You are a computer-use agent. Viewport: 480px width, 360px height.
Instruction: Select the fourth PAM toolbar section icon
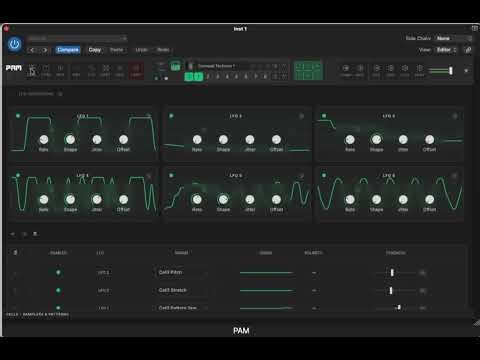pyautogui.click(x=76, y=71)
